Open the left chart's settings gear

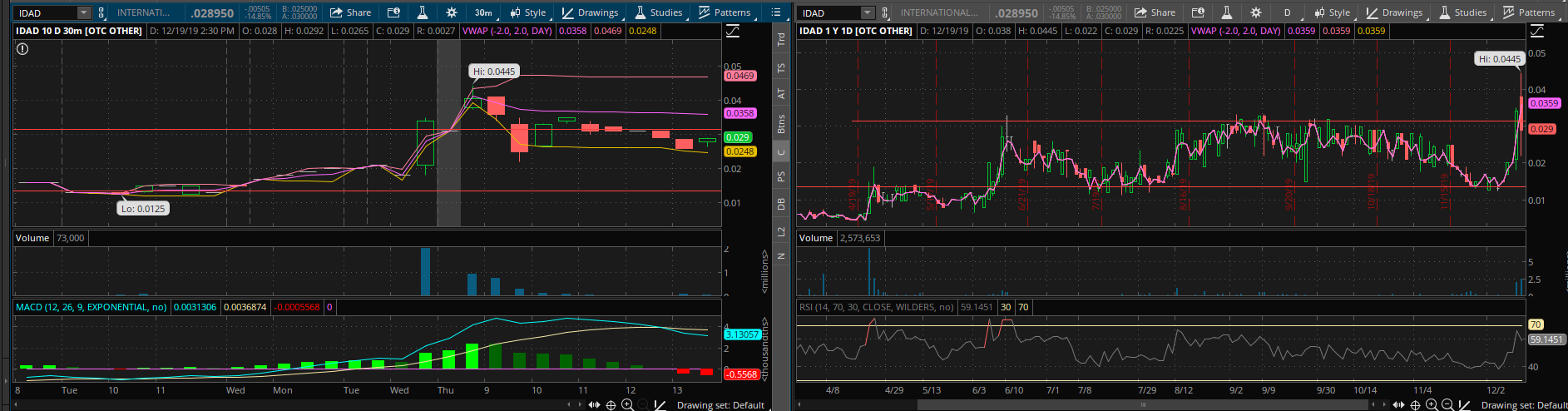tap(451, 12)
